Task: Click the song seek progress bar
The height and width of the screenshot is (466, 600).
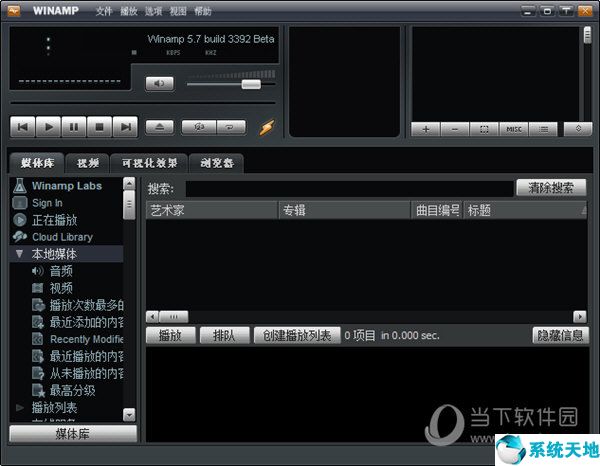Action: pos(143,103)
